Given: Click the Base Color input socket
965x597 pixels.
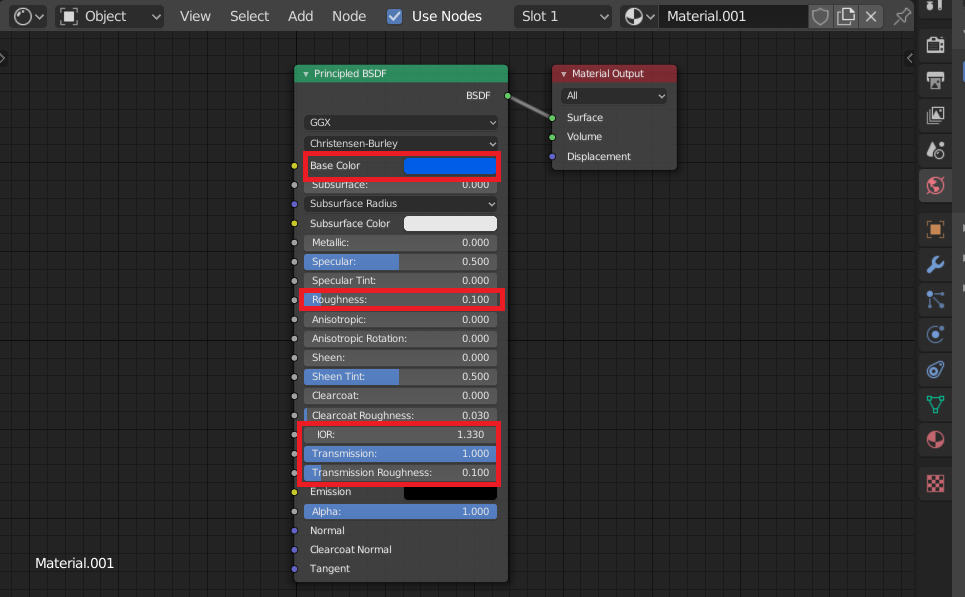Looking at the screenshot, I should [x=294, y=166].
